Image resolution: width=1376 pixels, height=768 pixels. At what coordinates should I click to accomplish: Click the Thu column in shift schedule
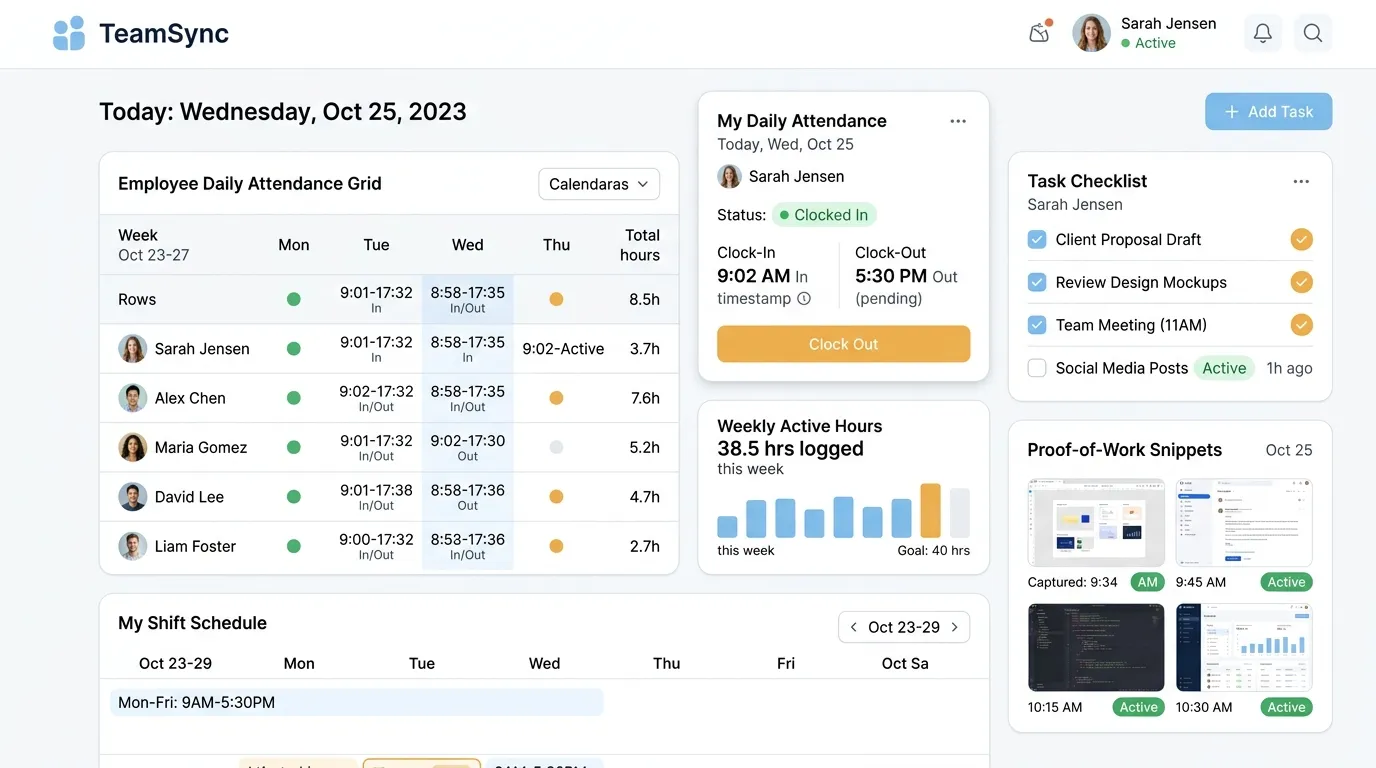(667, 663)
